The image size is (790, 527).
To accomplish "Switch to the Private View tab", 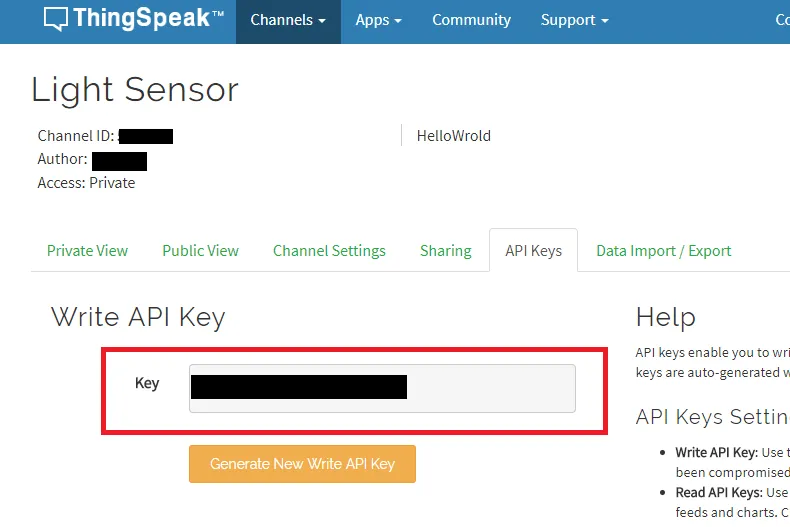I will point(87,251).
